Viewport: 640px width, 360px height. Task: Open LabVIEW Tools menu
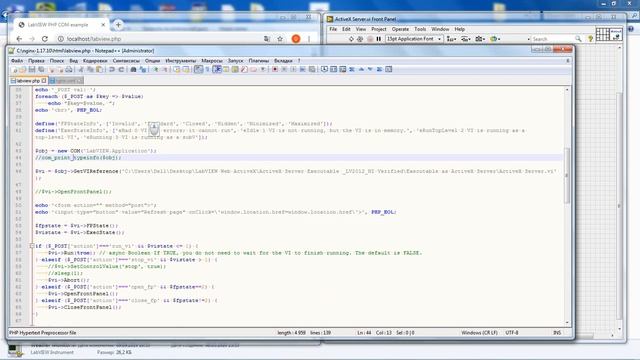(x=420, y=29)
